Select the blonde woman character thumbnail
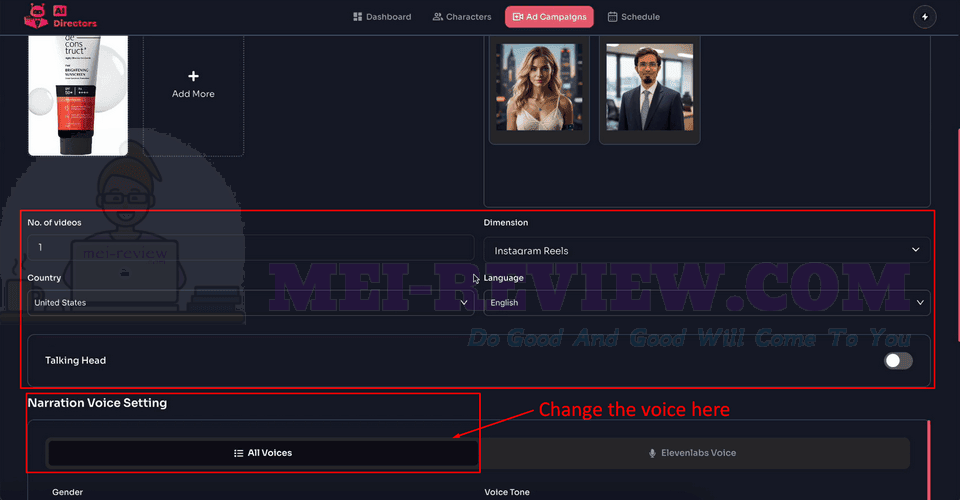The image size is (960, 500). click(539, 87)
